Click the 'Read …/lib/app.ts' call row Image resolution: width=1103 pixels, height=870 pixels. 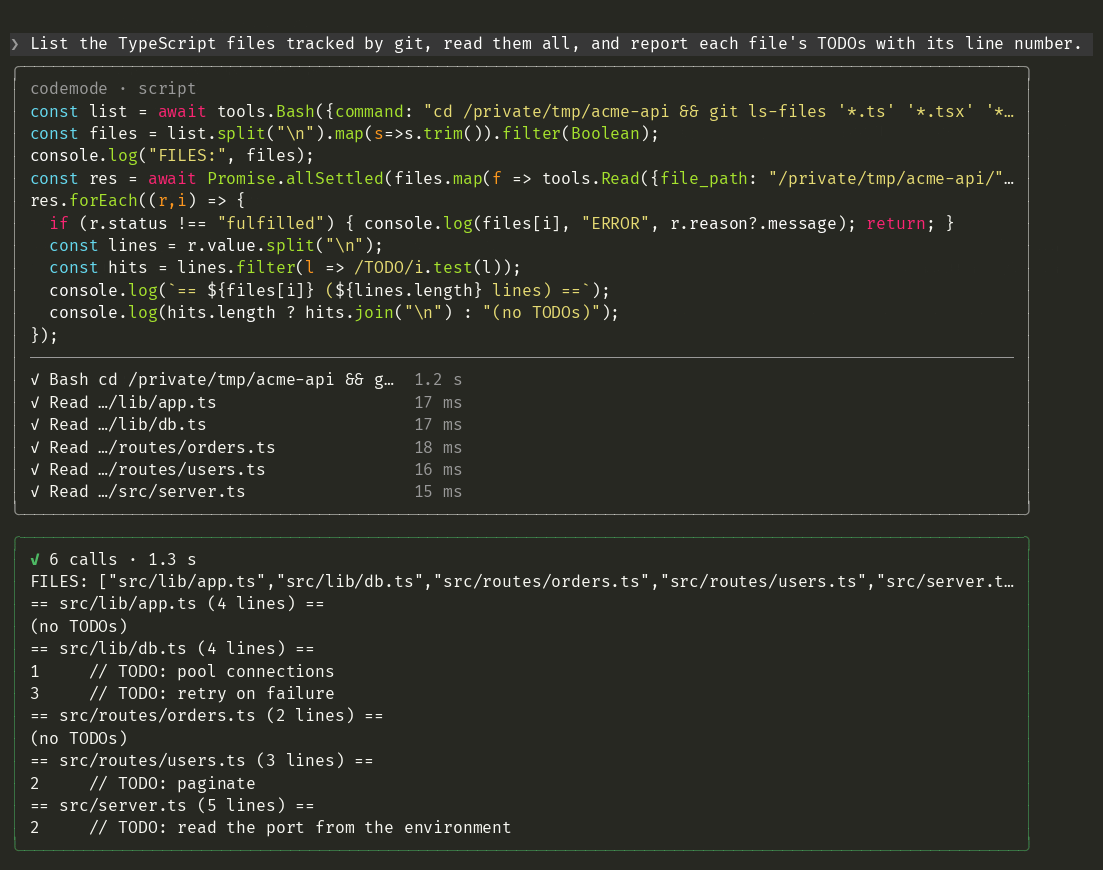(246, 402)
